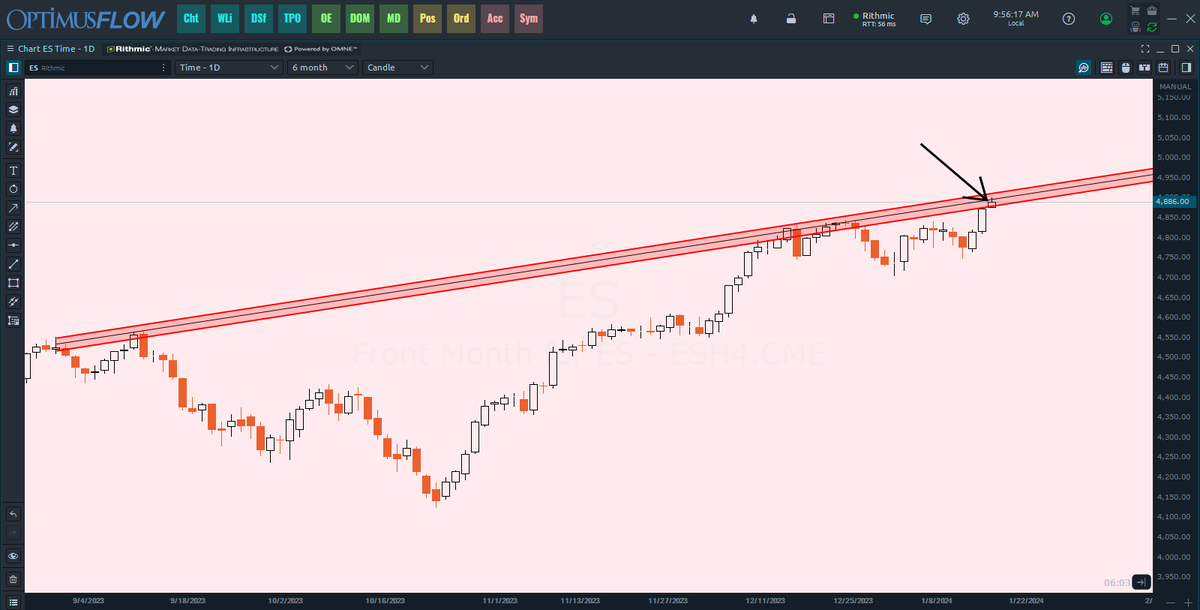This screenshot has width=1200, height=610.
Task: Select the Arrow drawing tool
Action: click(12, 208)
